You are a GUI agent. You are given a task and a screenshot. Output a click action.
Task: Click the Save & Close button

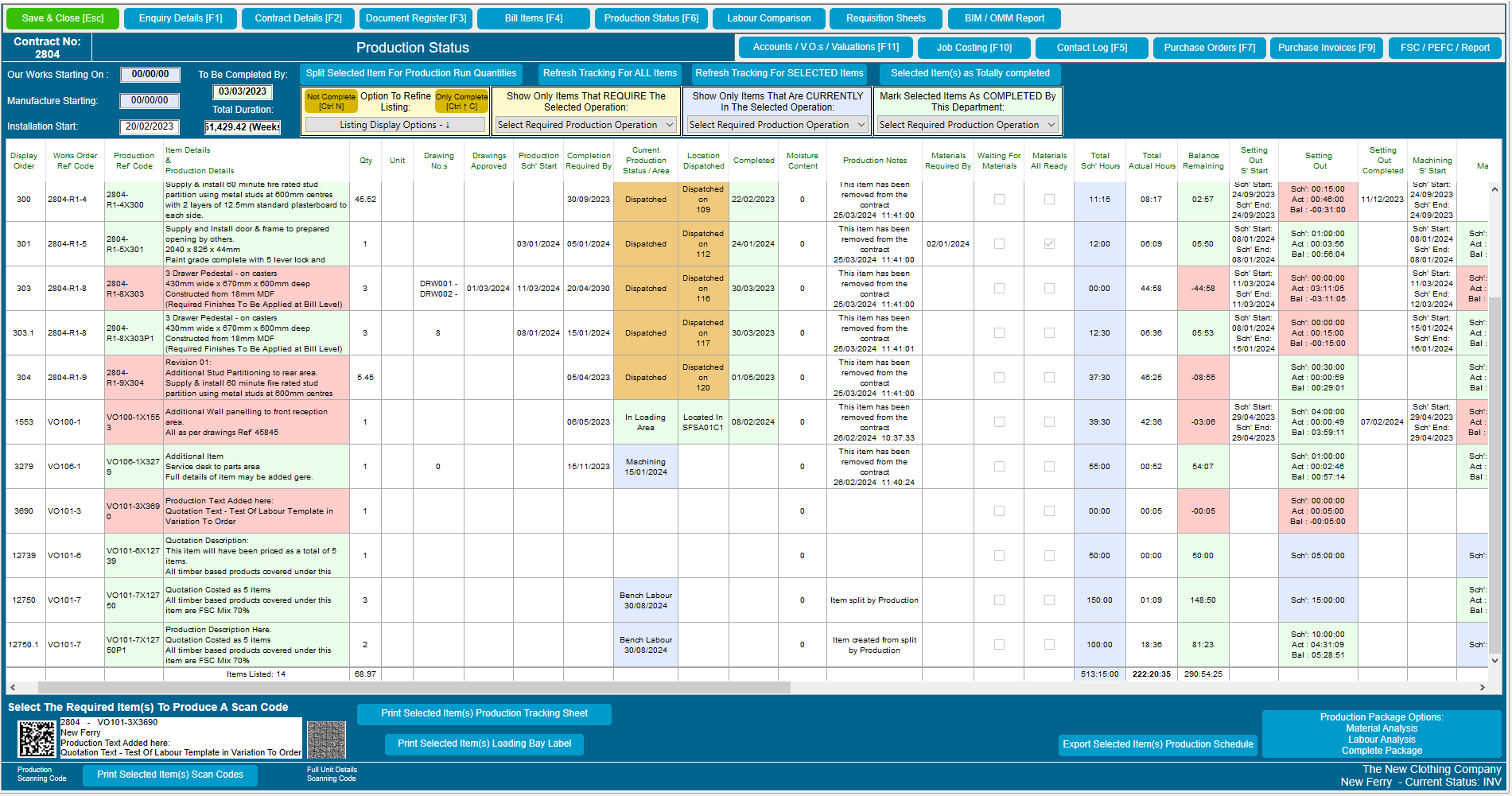62,17
